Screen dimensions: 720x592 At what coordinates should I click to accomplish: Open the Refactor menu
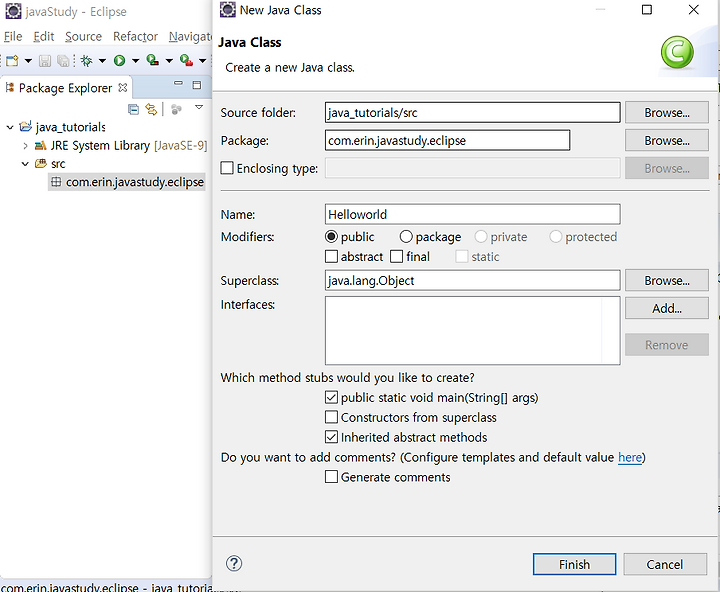pos(135,36)
